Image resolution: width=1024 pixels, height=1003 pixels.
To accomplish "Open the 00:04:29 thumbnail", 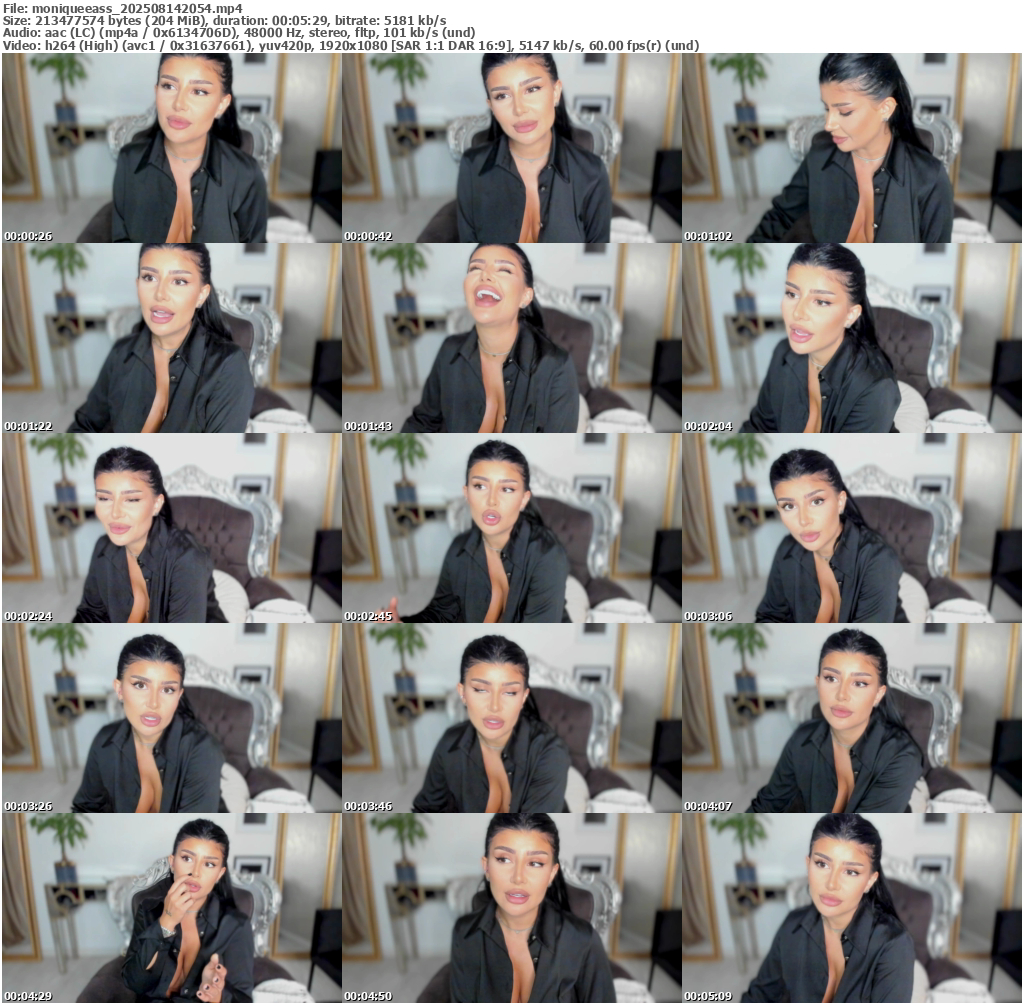I will point(171,907).
